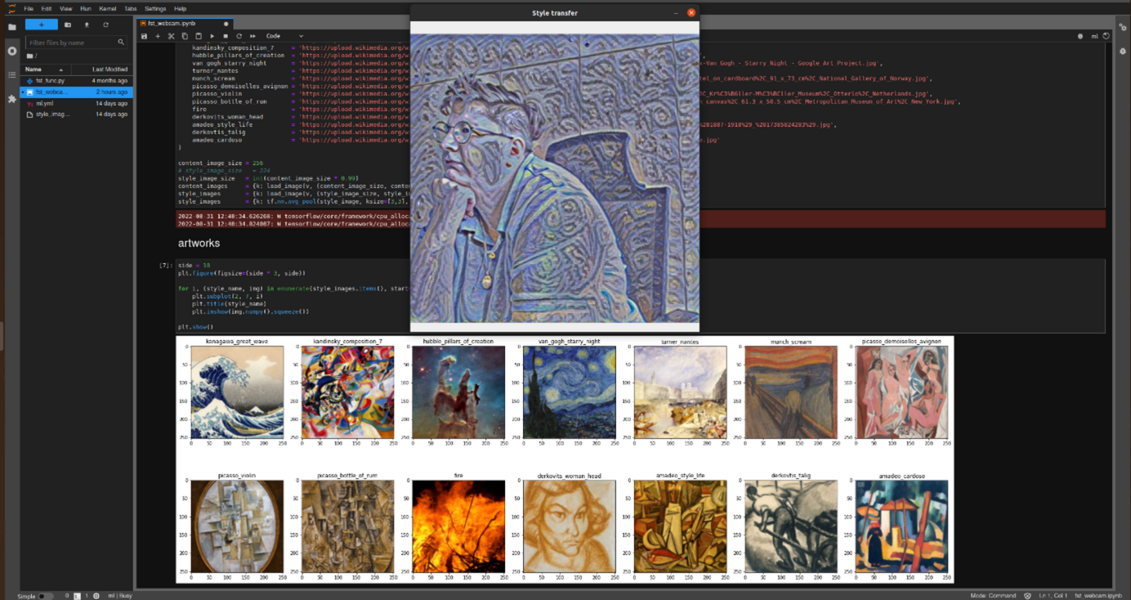Image resolution: width=1131 pixels, height=600 pixels.
Task: Open the Settings menu
Action: 155,9
